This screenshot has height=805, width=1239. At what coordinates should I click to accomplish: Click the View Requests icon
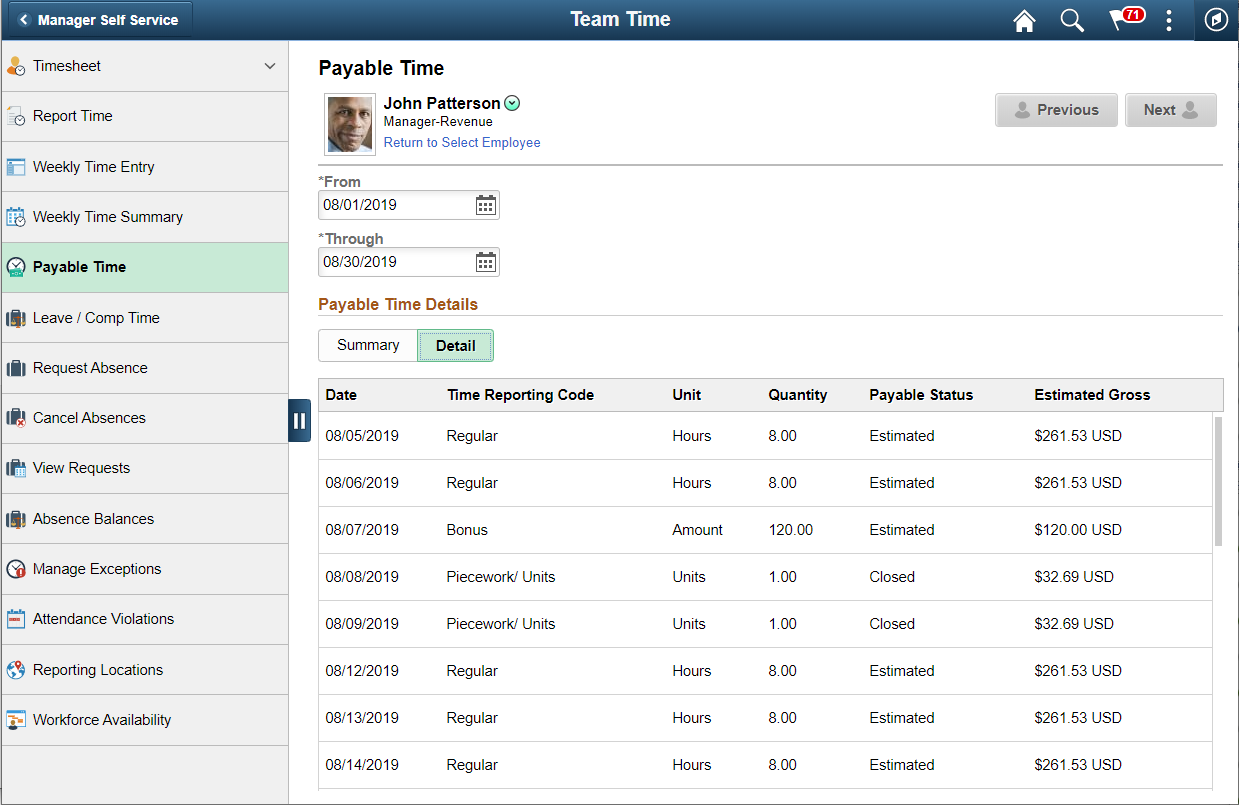[16, 468]
